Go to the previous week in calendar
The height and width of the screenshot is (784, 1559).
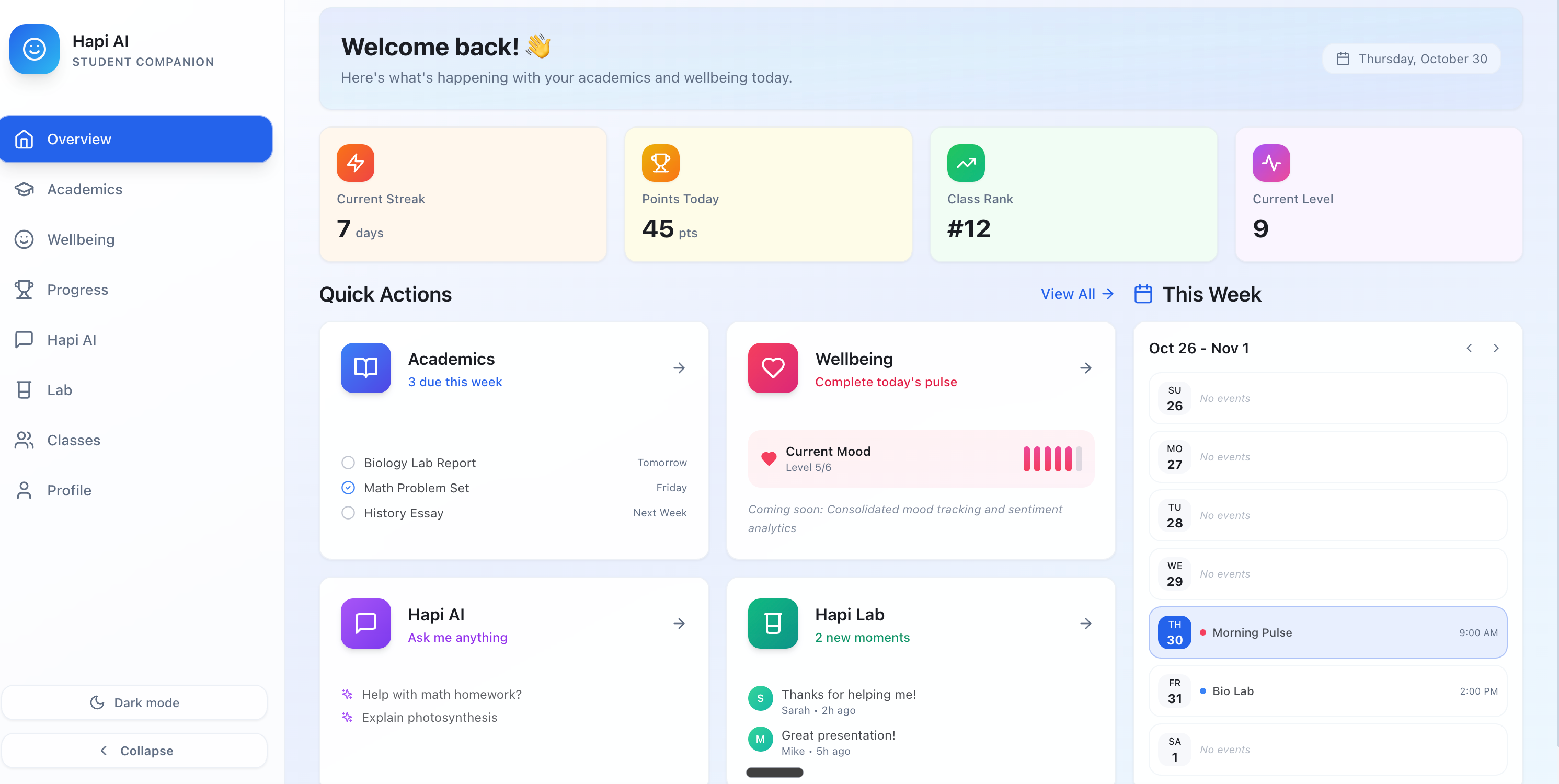(1469, 349)
